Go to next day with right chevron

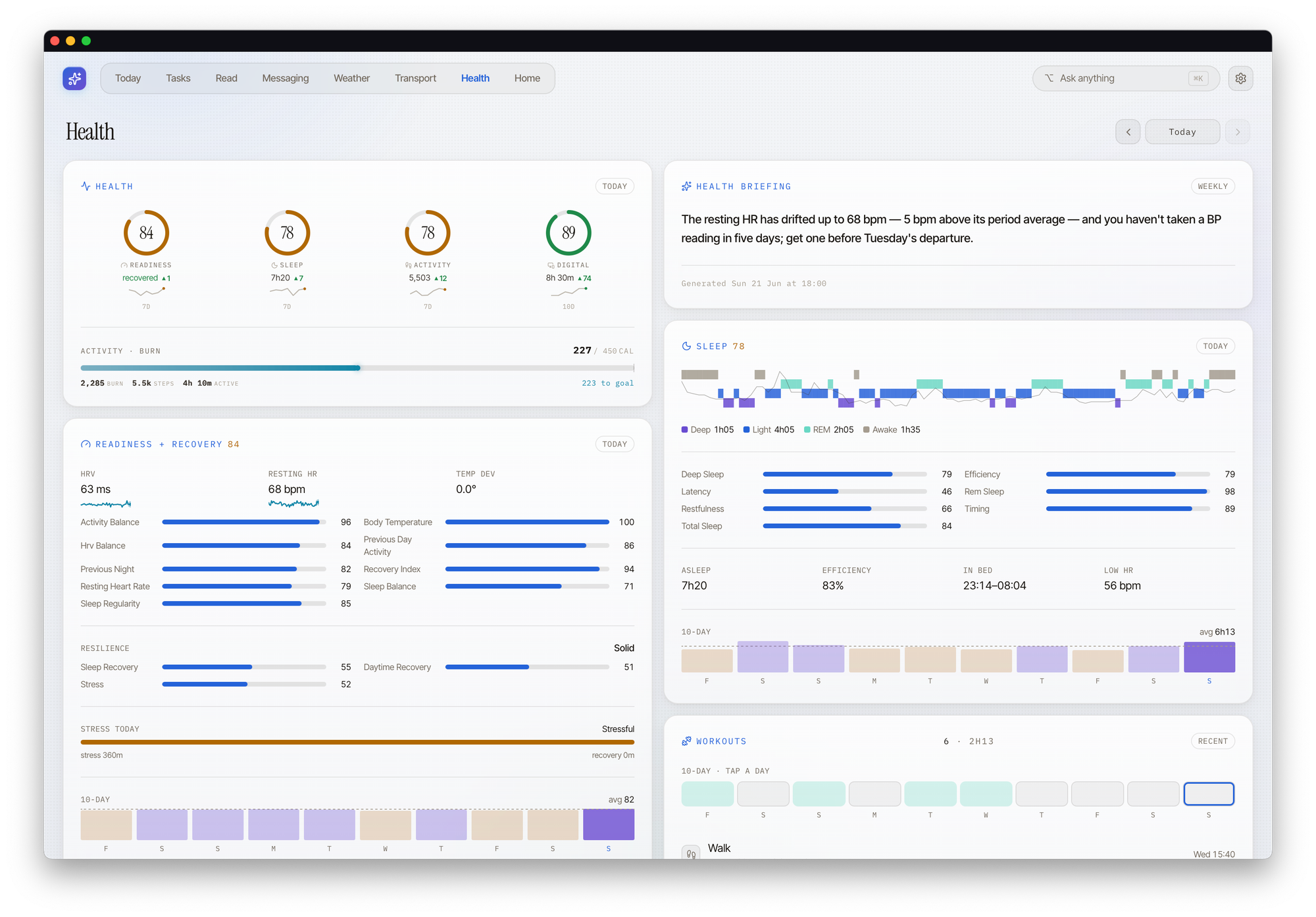coord(1237,132)
